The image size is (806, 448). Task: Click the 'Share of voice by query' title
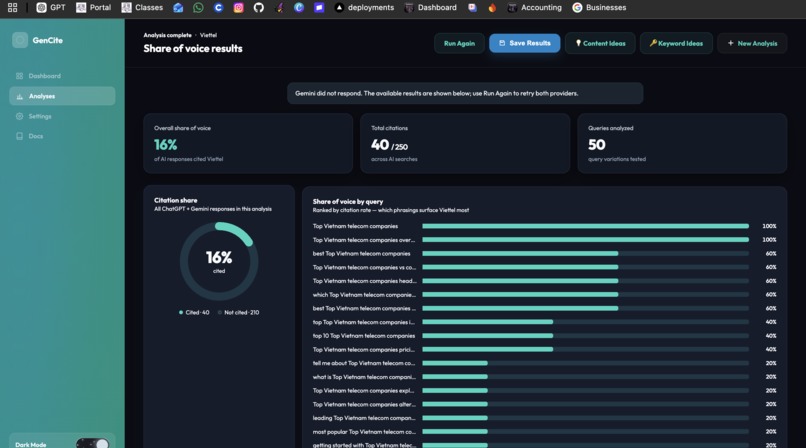click(347, 202)
